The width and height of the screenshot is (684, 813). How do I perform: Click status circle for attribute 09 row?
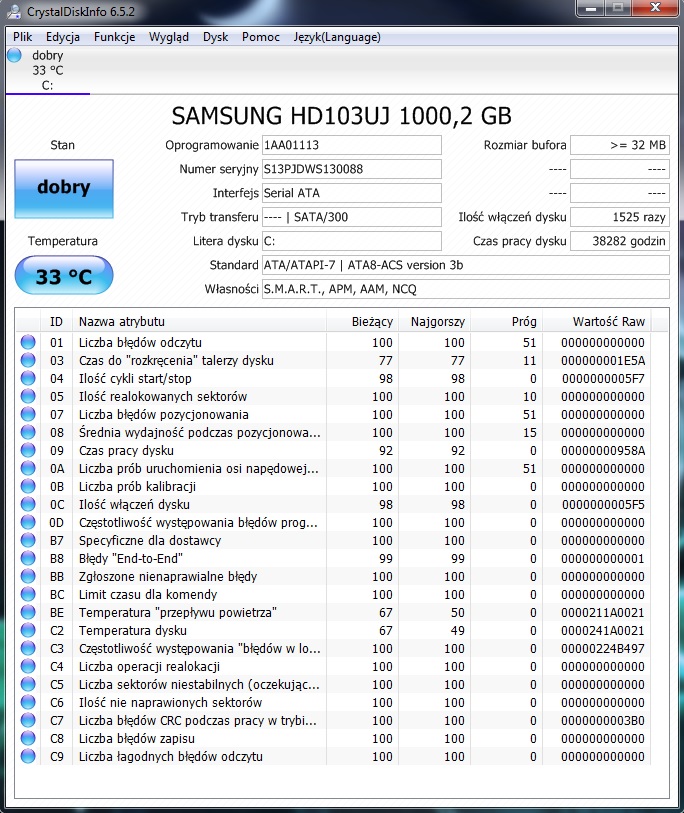click(28, 450)
